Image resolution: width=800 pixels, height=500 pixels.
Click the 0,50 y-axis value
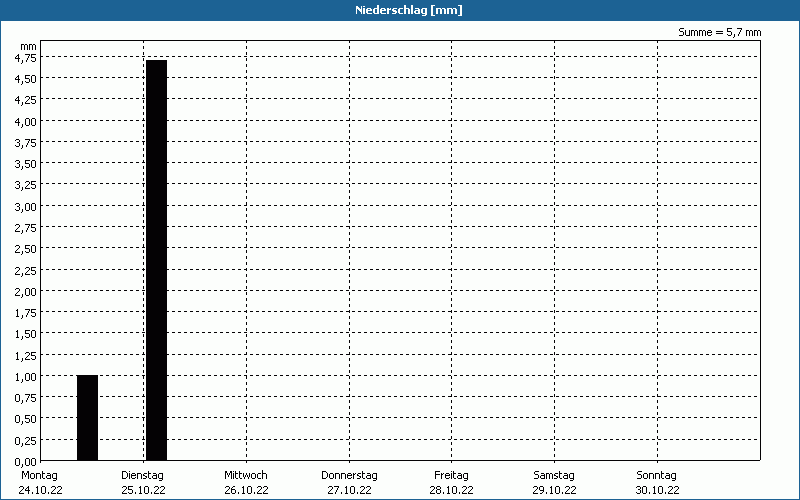coord(26,419)
